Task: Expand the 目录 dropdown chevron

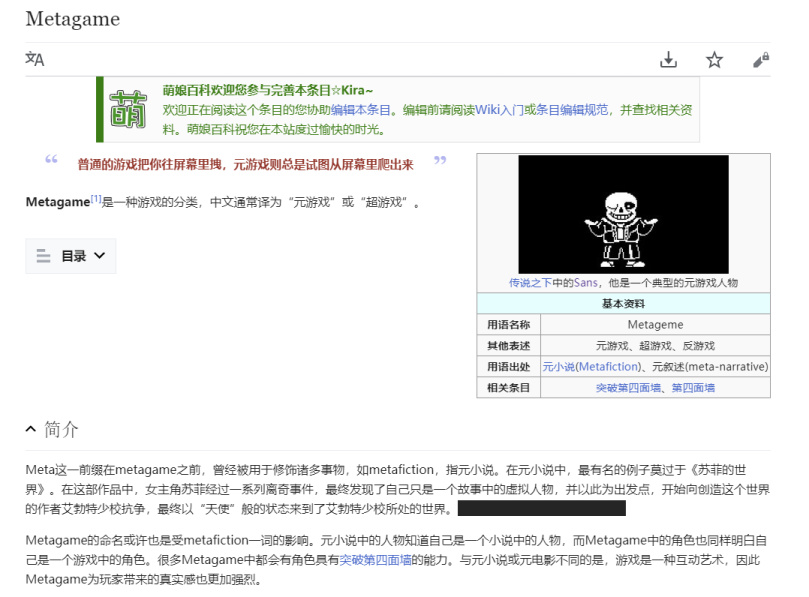Action: pos(100,255)
